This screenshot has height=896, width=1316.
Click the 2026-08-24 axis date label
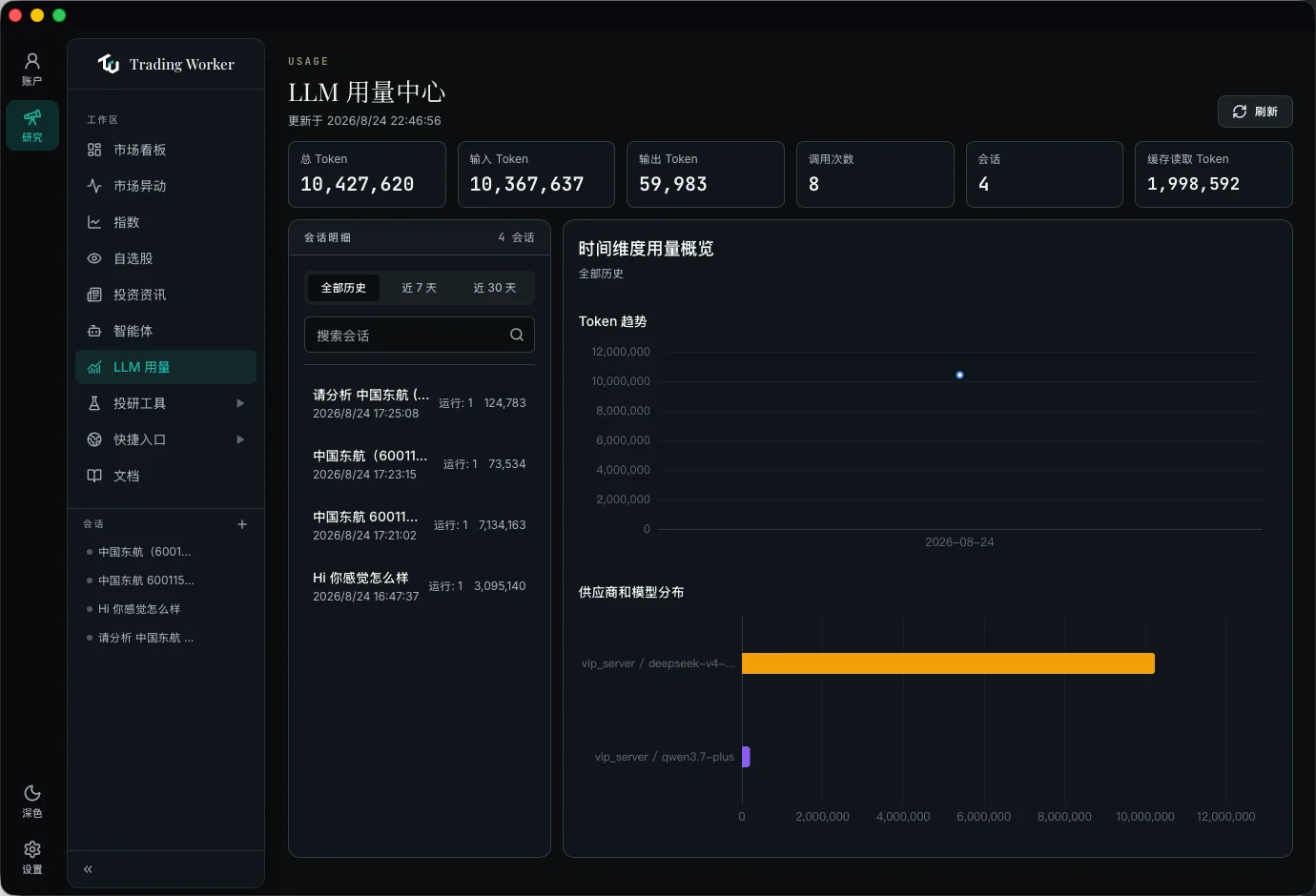[x=959, y=542]
